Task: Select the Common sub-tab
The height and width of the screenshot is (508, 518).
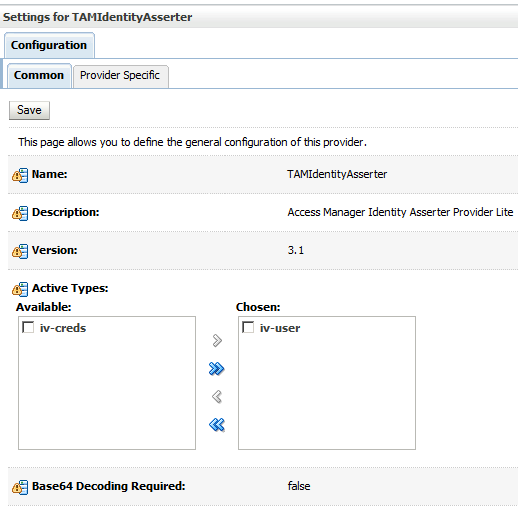Action: [39, 76]
